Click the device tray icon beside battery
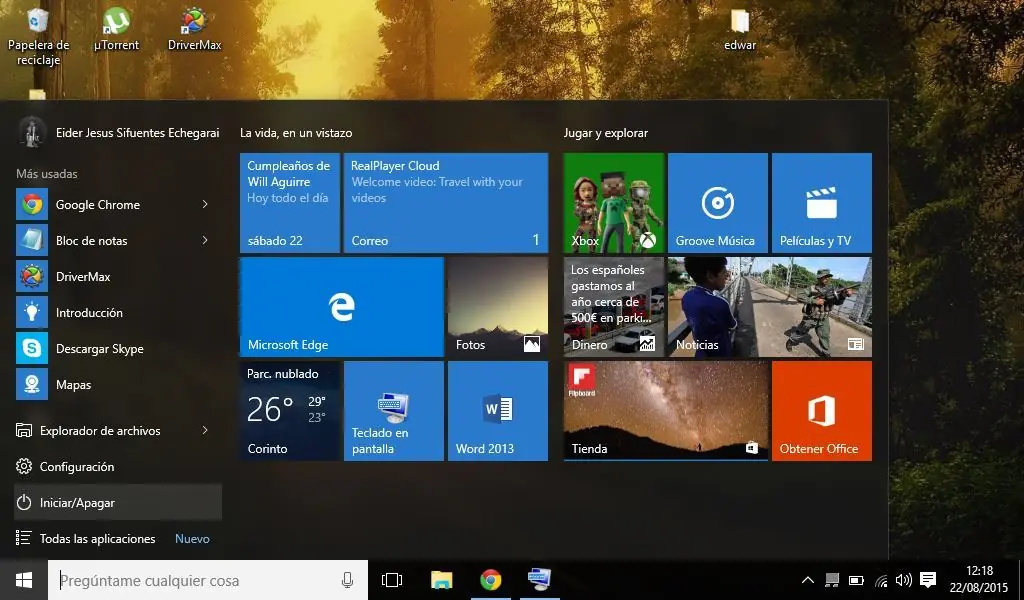Image resolution: width=1024 pixels, height=600 pixels. click(x=832, y=580)
